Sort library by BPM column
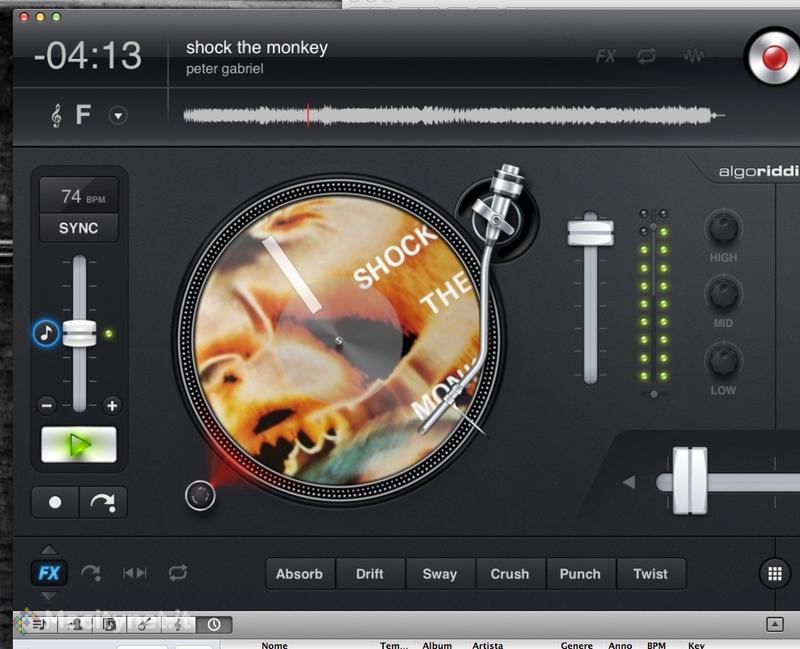Screen dimensions: 800x649 [x=656, y=645]
